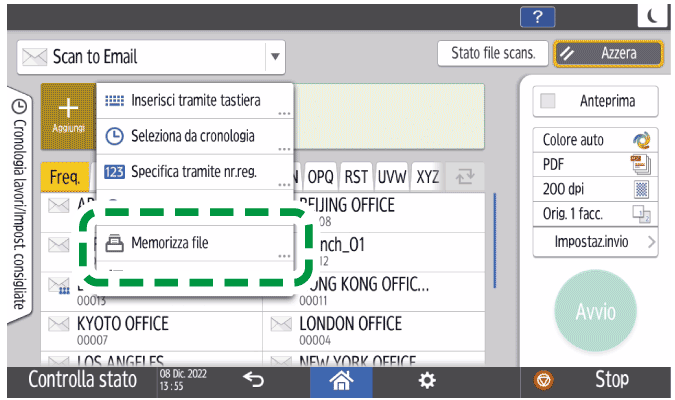675x400 pixels.
Task: Click the destination list scrollbar
Action: 495,241
